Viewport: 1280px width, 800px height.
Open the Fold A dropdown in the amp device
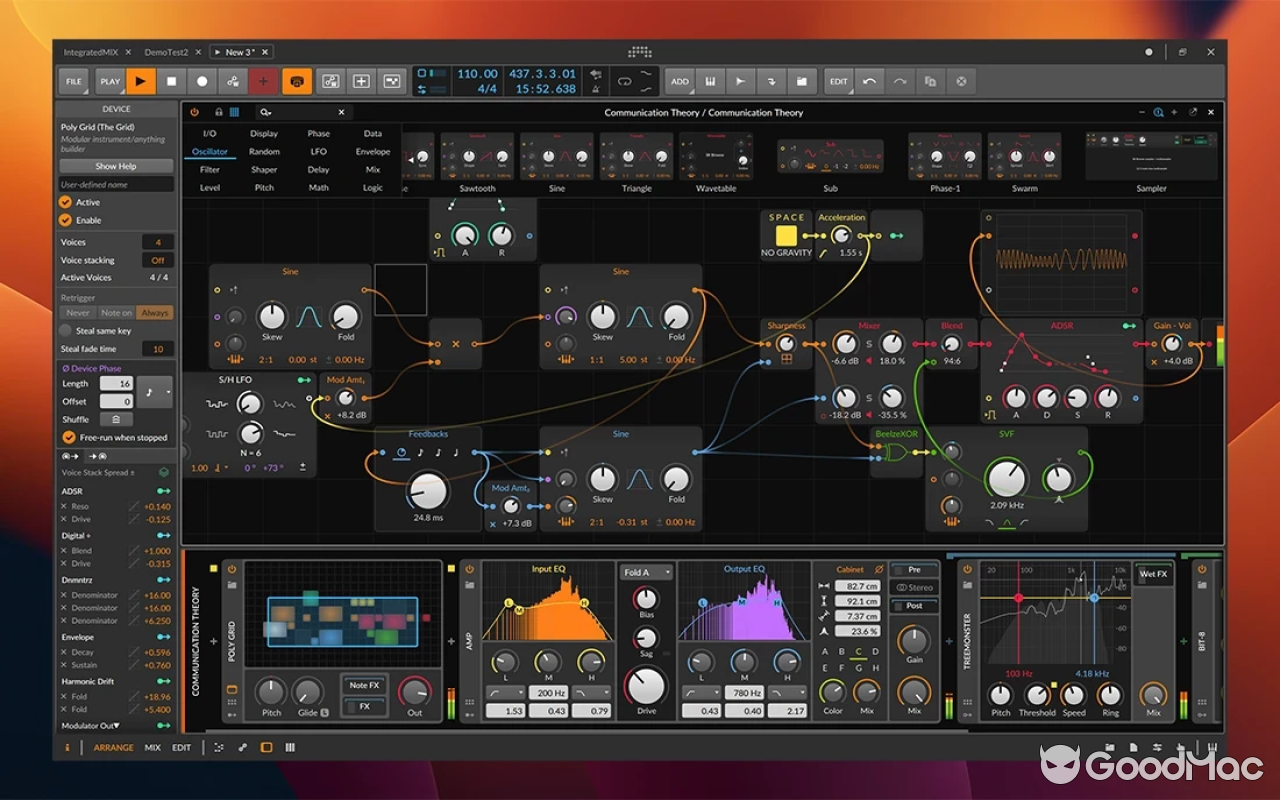(645, 573)
